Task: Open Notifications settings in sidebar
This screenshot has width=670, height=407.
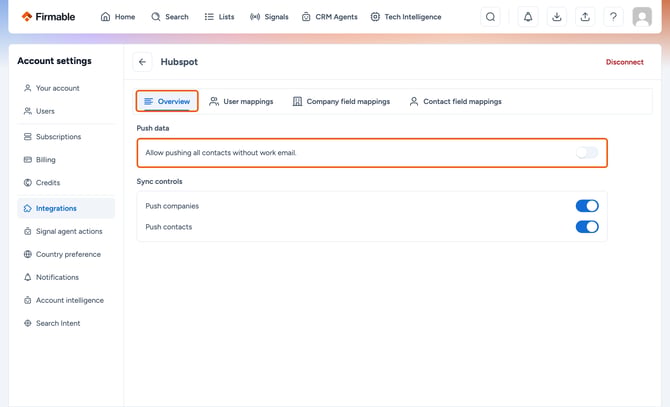Action: point(66,277)
